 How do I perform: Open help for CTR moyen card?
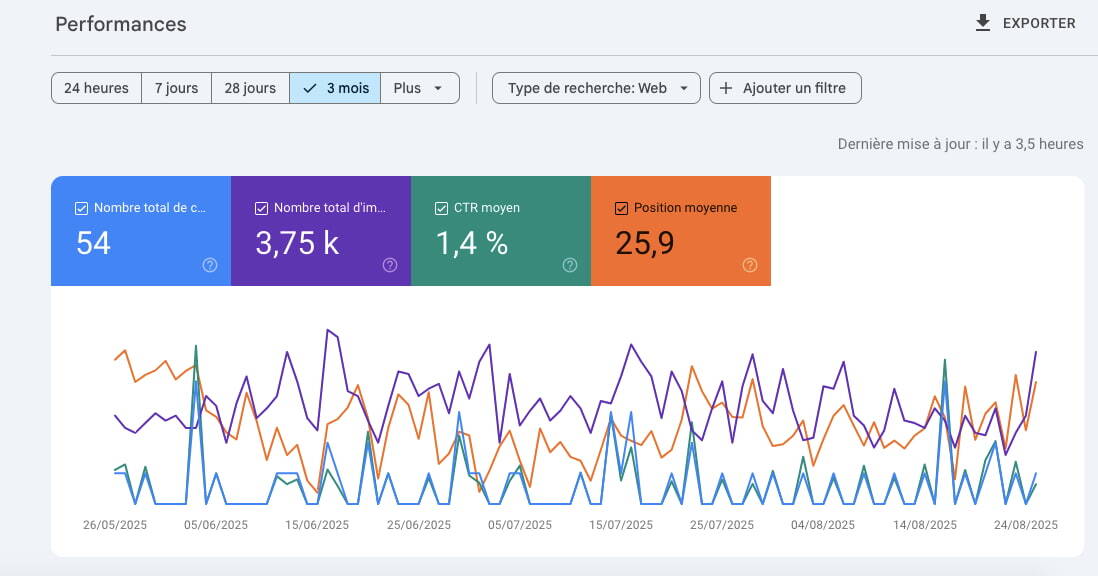click(x=569, y=265)
